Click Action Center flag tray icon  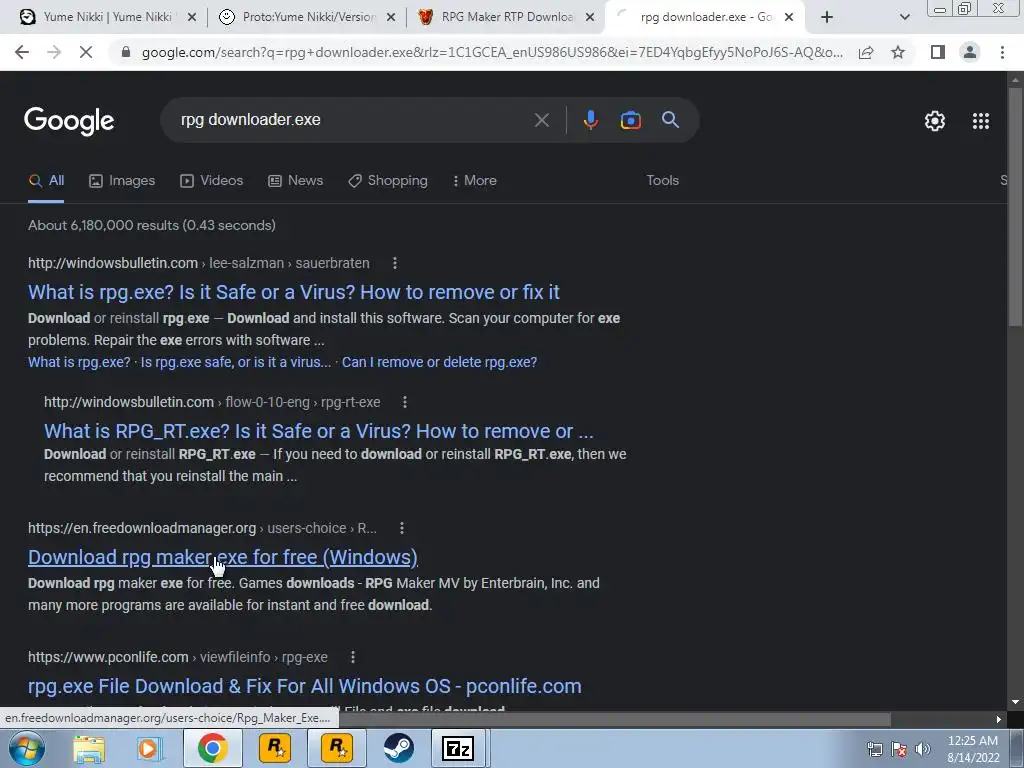tap(899, 749)
